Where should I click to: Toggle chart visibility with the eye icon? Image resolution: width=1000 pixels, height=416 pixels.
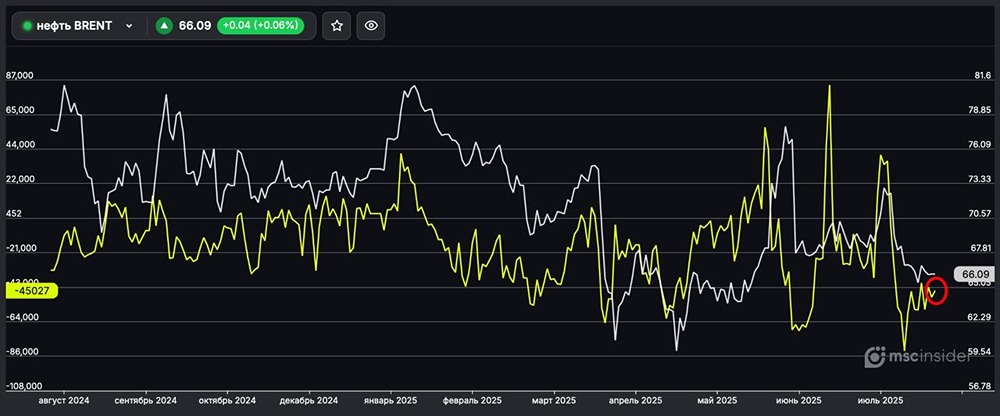[x=371, y=26]
